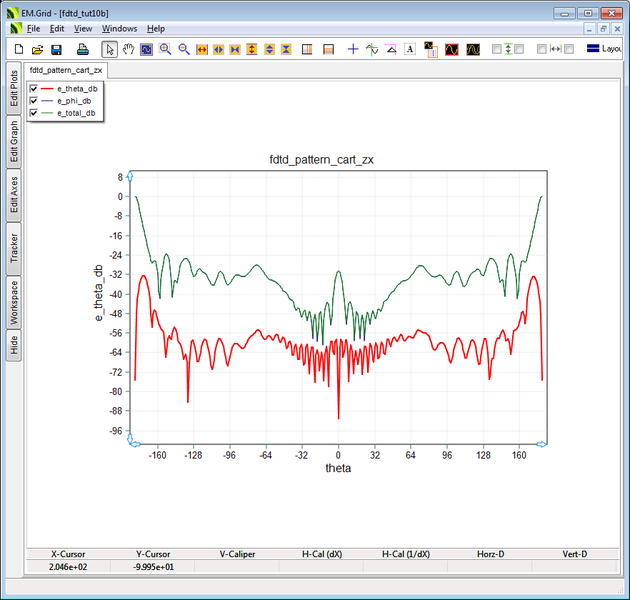Toggle the e_total_db trace checkbox

coord(33,113)
